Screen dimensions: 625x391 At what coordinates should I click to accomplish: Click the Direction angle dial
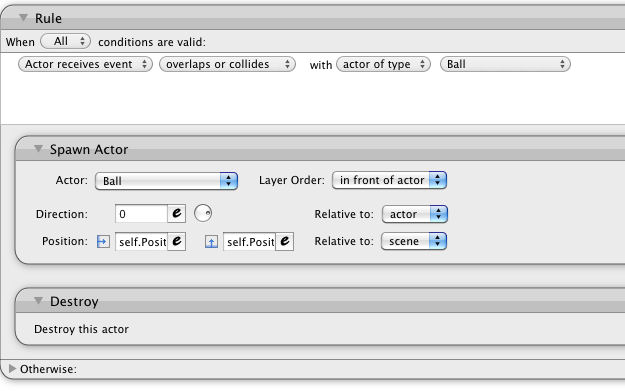click(x=203, y=213)
